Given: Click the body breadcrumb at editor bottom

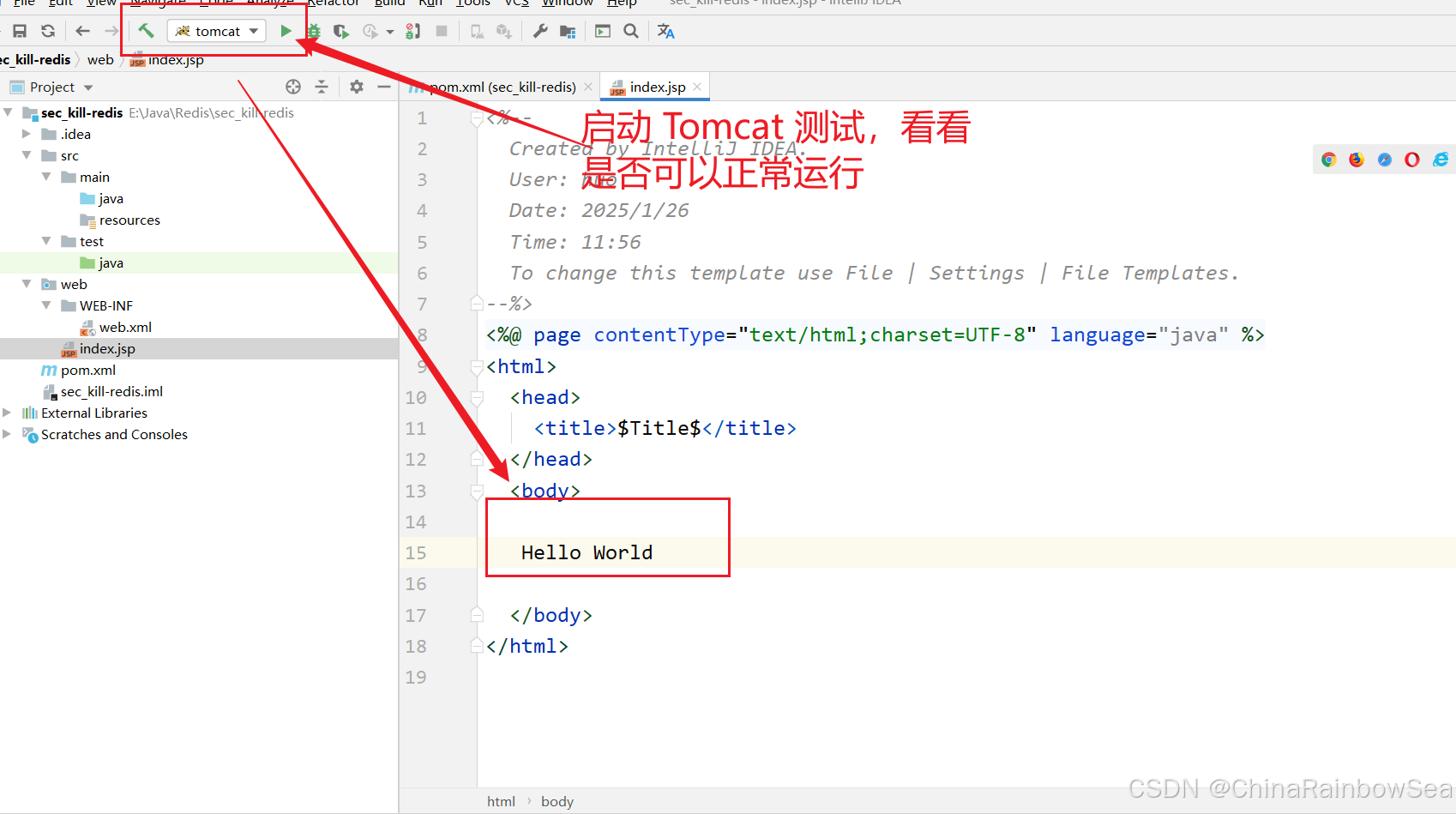Looking at the screenshot, I should click(x=557, y=801).
